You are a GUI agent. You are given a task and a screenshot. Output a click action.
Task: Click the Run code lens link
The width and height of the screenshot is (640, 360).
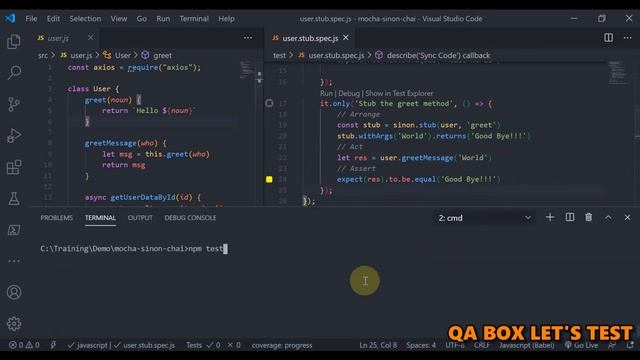click(x=326, y=93)
